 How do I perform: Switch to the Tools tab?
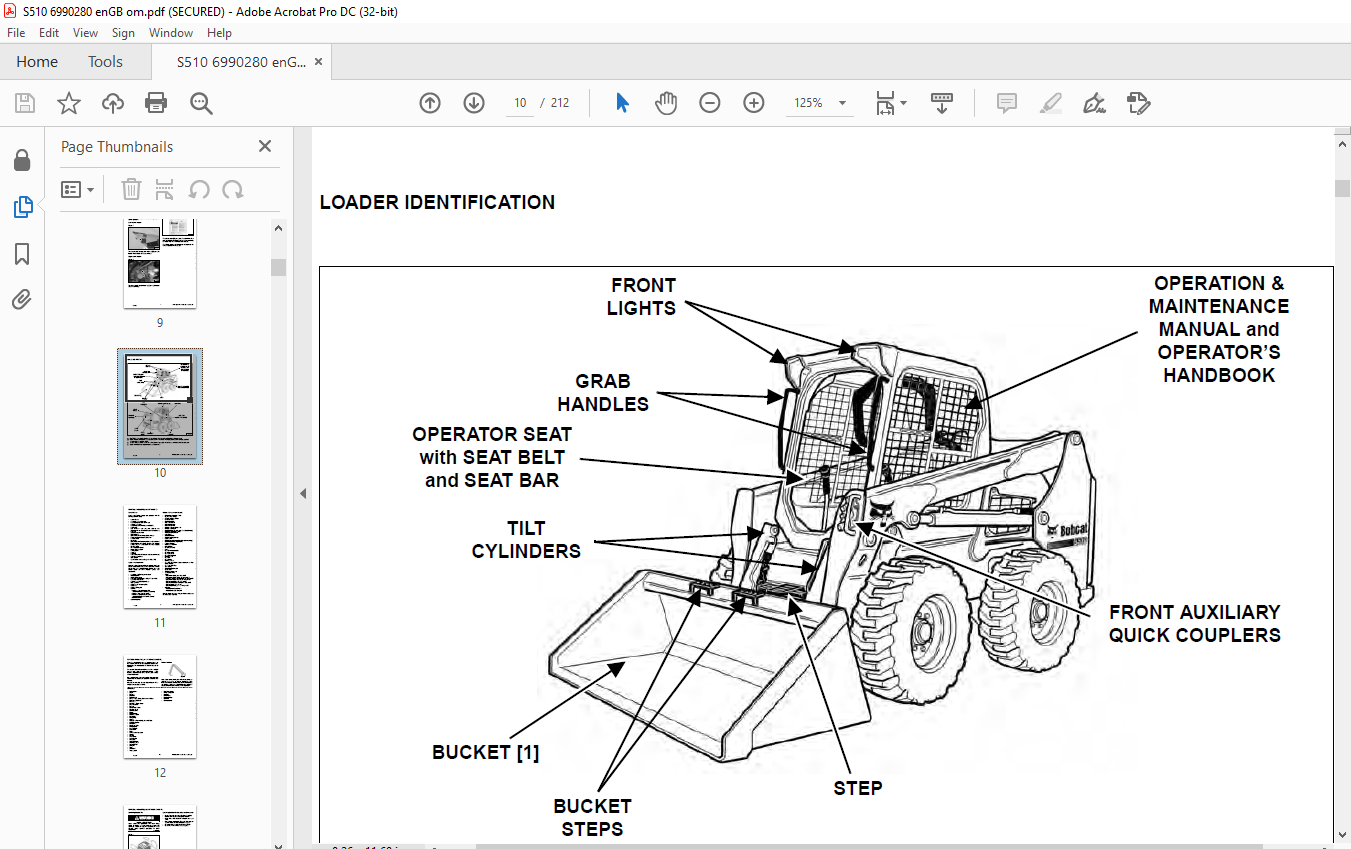(x=105, y=62)
